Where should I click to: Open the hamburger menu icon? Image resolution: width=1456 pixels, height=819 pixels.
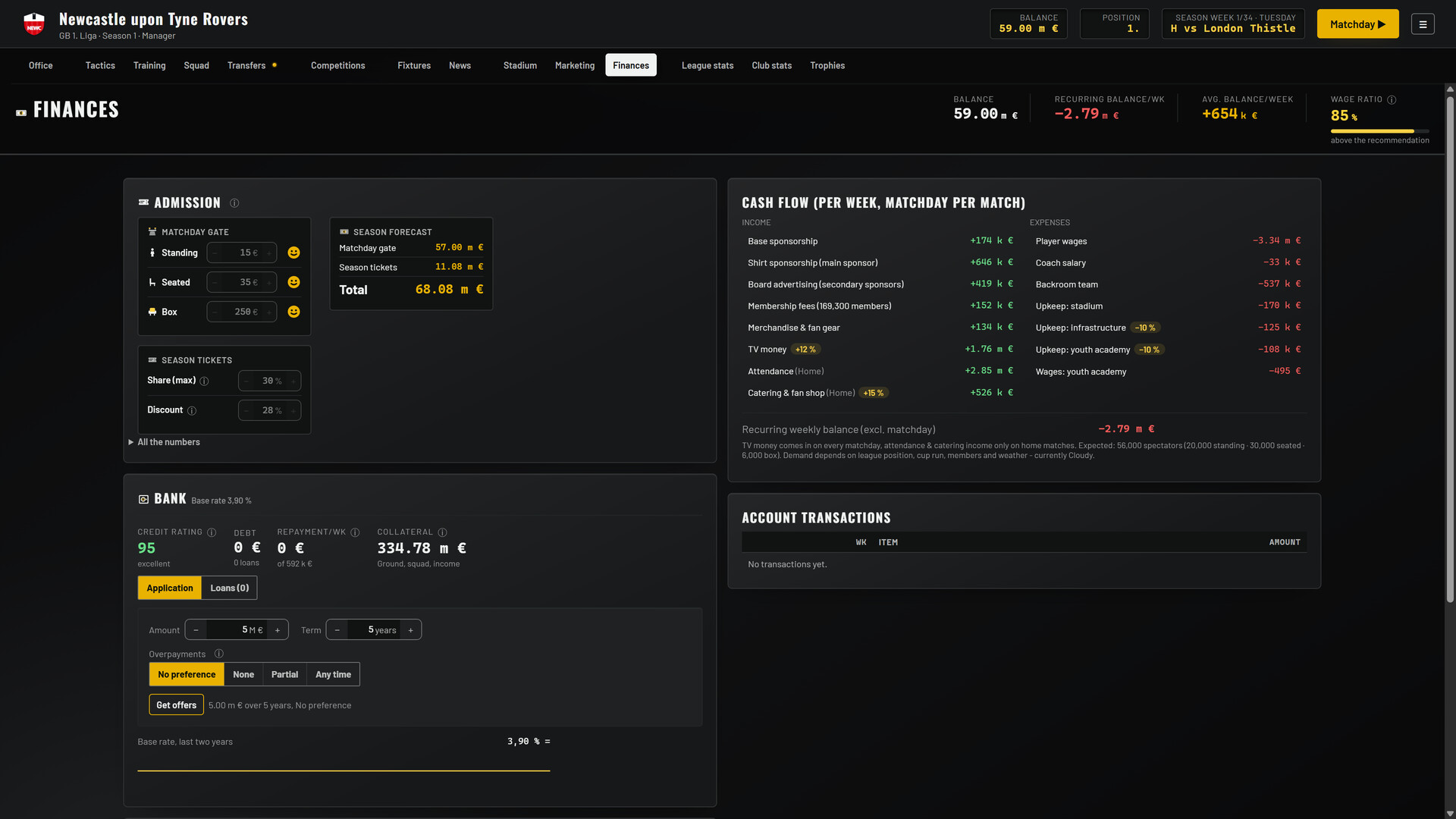[x=1423, y=24]
